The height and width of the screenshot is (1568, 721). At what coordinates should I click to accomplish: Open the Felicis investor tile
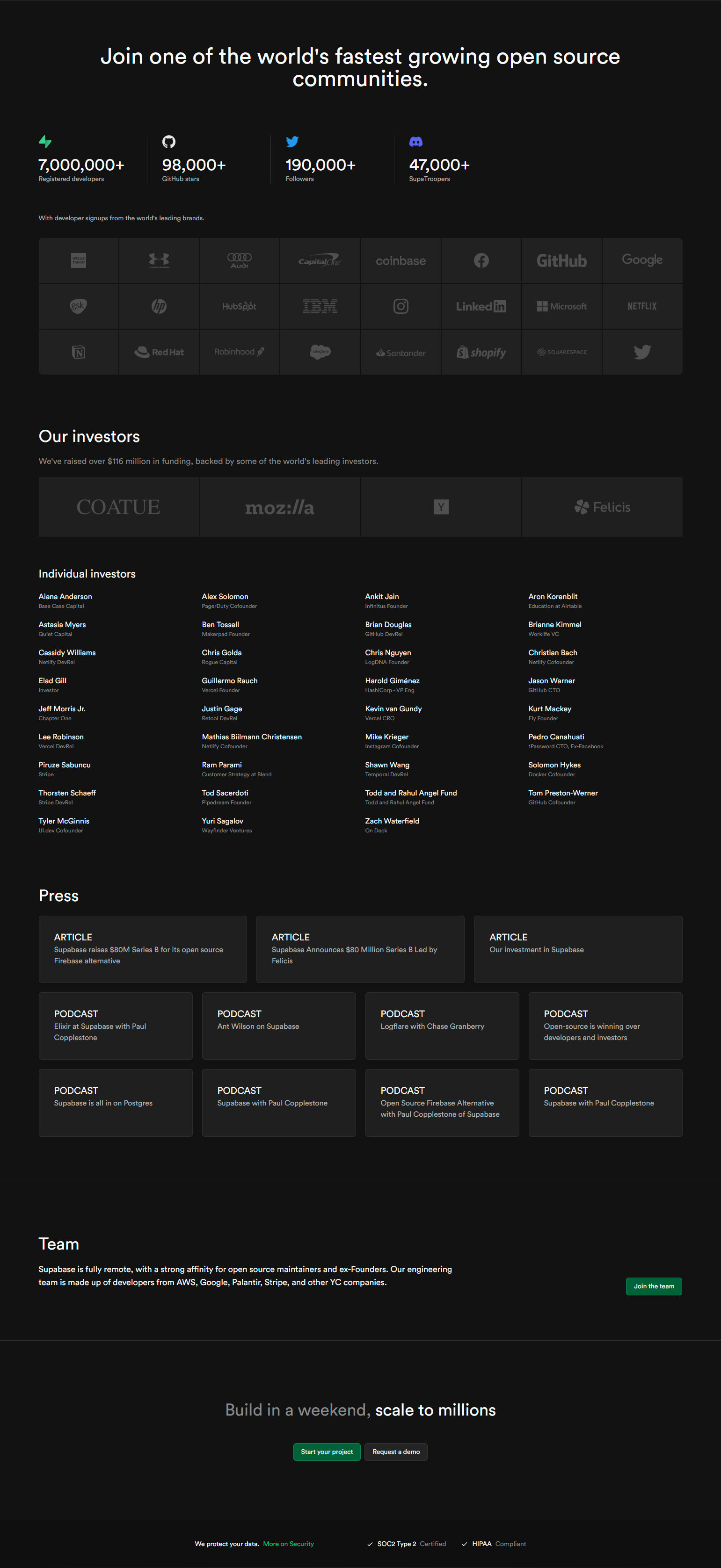point(602,507)
